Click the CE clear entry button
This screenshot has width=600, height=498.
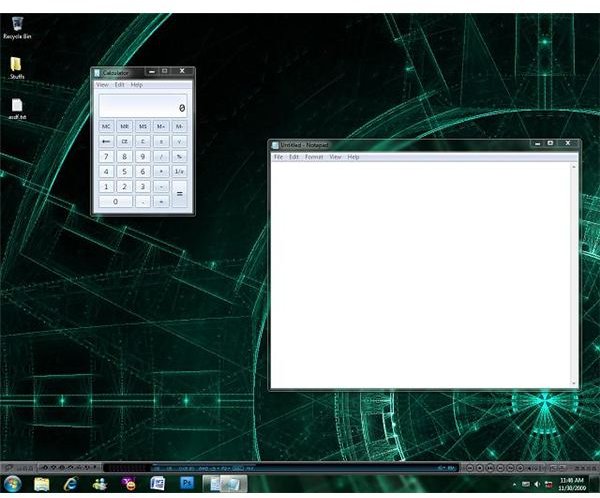124,142
